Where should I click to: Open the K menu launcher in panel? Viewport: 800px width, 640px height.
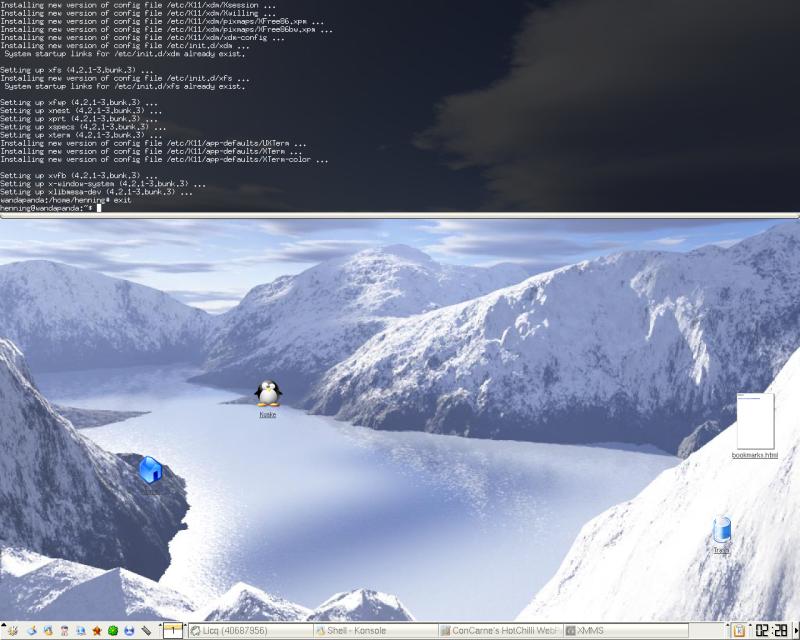tap(13, 631)
